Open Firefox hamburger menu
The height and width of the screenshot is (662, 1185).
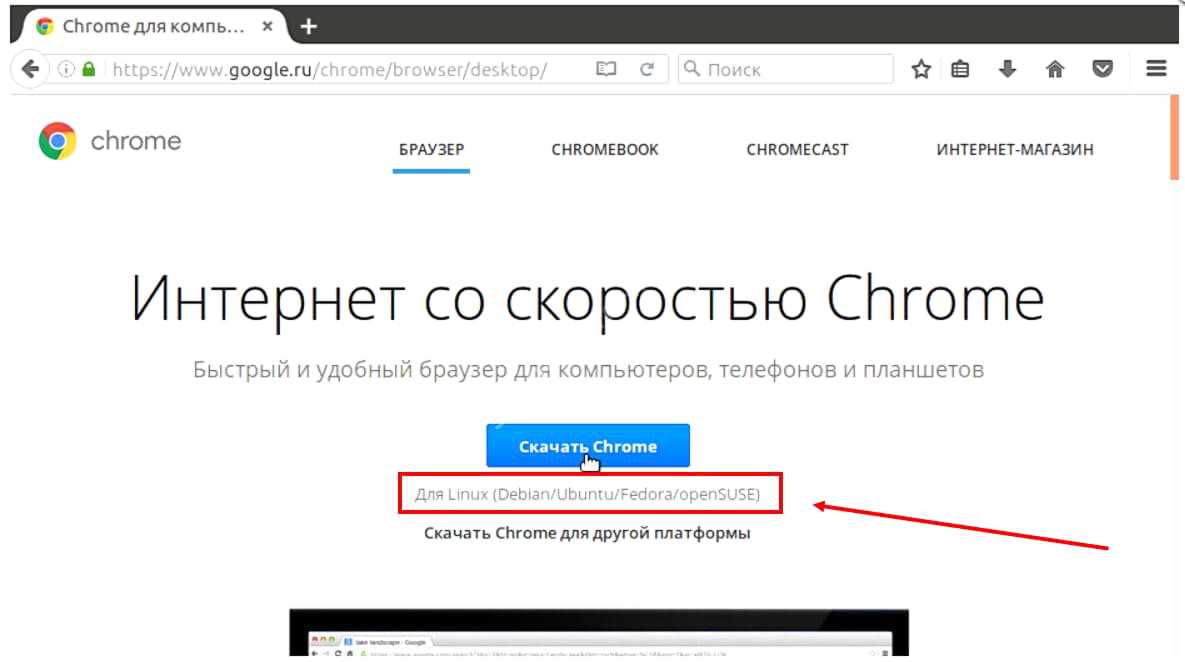(1156, 69)
